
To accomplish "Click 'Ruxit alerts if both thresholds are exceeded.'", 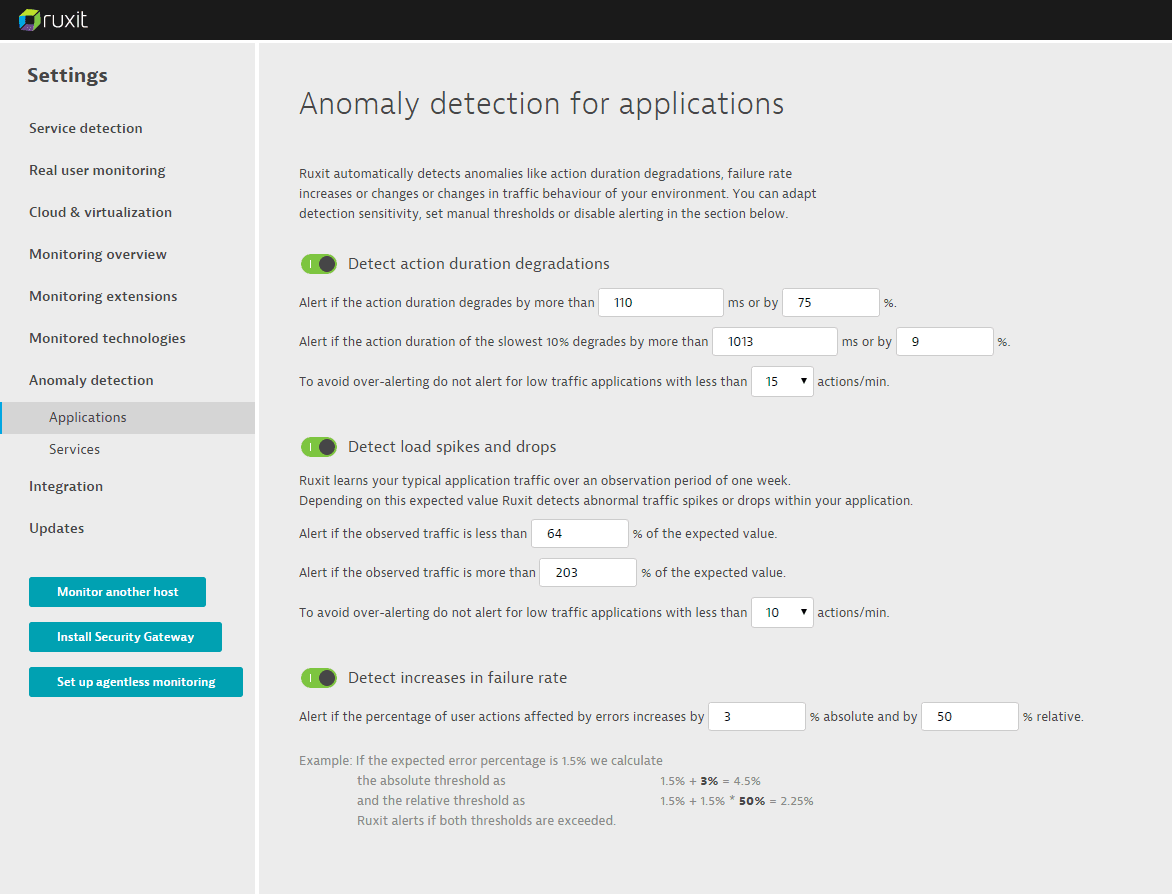I will (x=486, y=821).
